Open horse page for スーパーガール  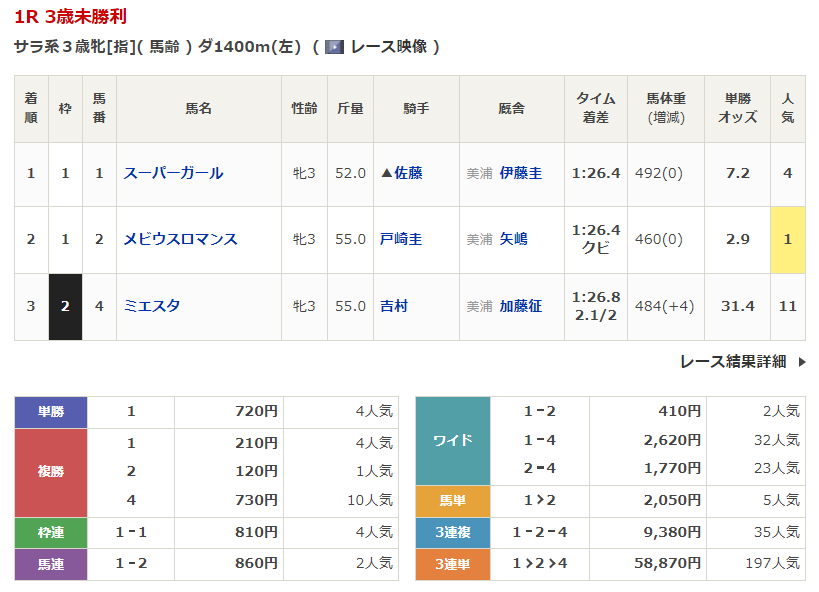(x=173, y=173)
